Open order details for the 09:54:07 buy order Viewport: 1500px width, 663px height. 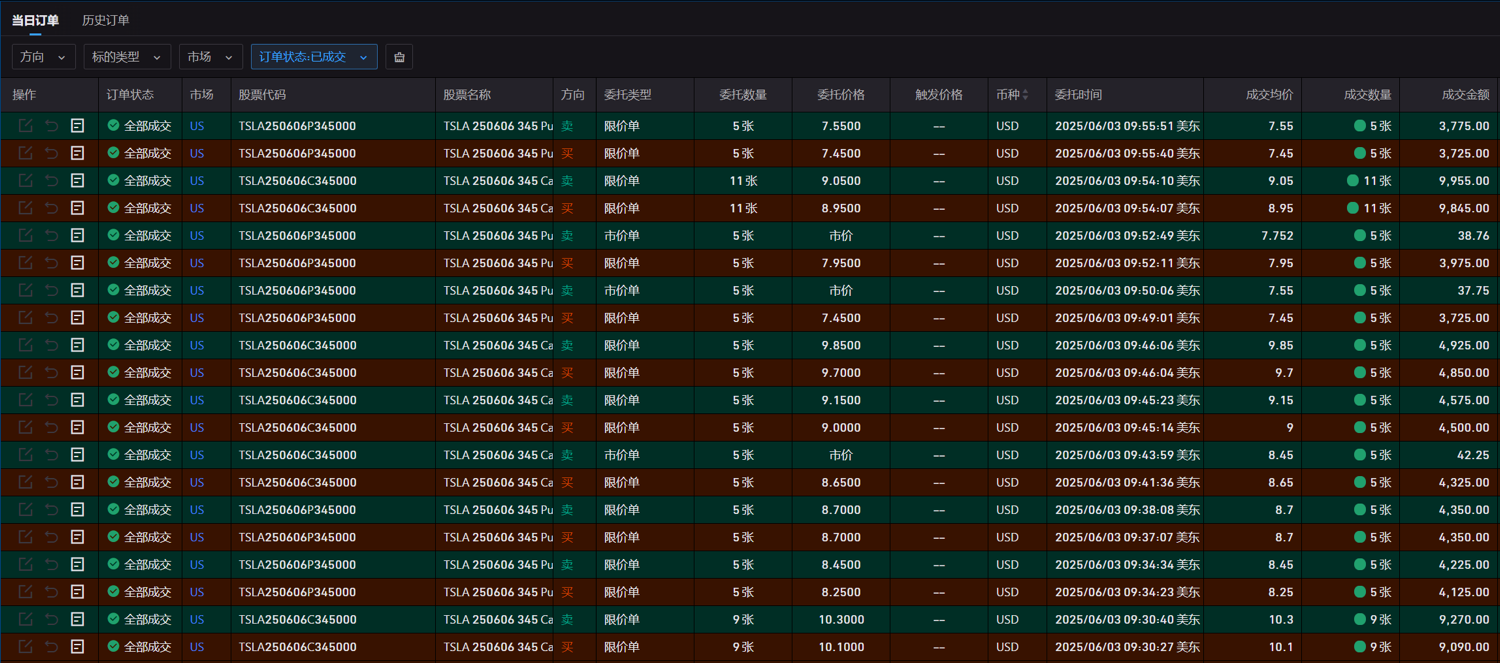click(77, 208)
